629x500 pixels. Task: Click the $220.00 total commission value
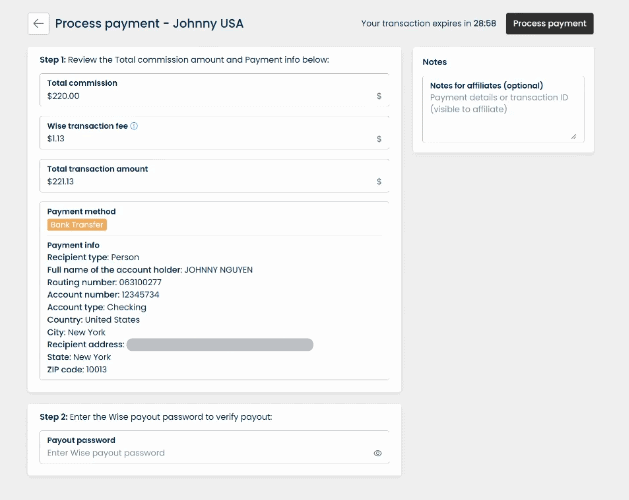point(63,97)
